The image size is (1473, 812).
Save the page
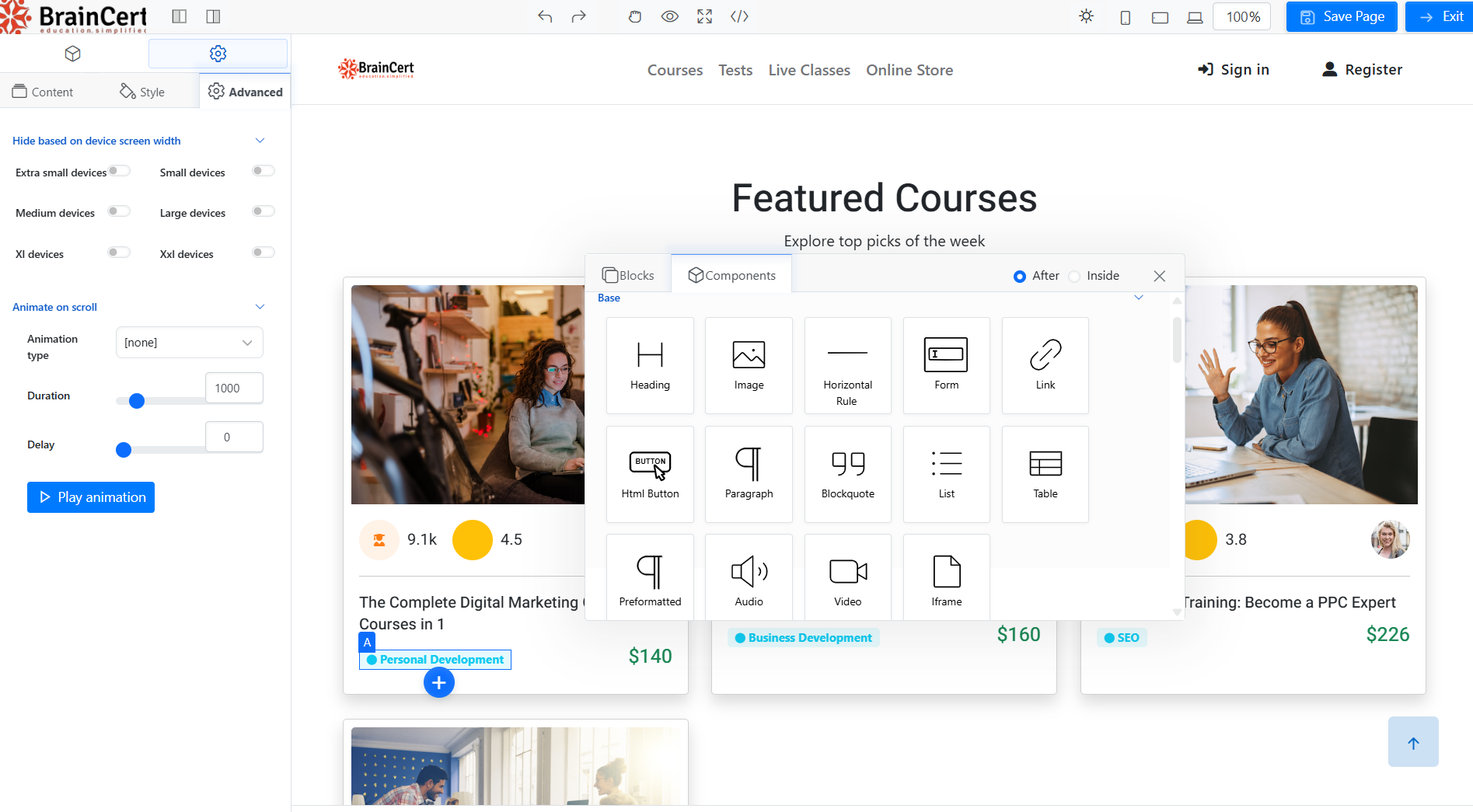(x=1341, y=16)
